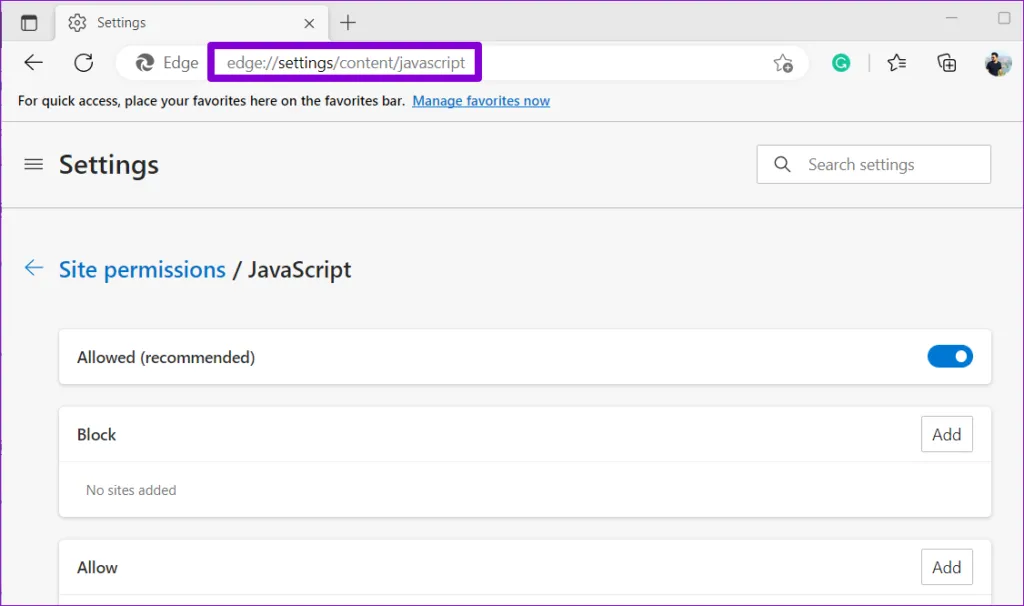Screen dimensions: 1024x606
Task: Reload the page with Refresh icon
Action: (x=84, y=63)
